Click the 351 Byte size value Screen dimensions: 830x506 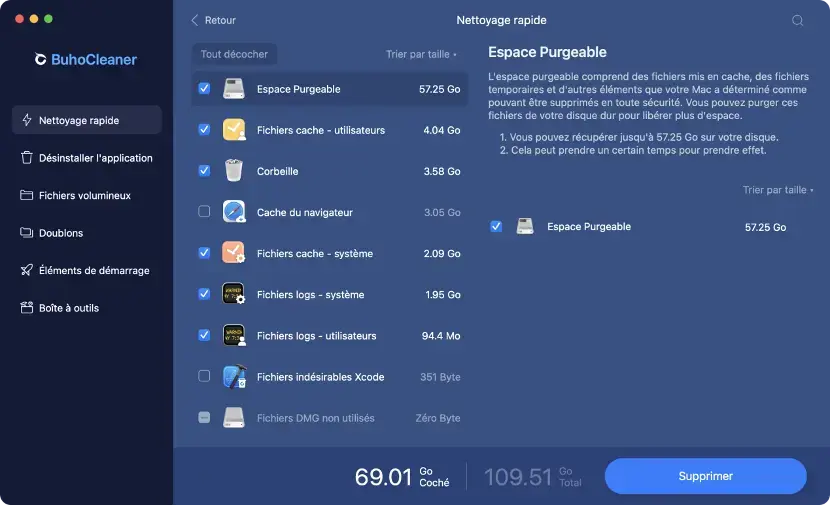click(x=440, y=377)
